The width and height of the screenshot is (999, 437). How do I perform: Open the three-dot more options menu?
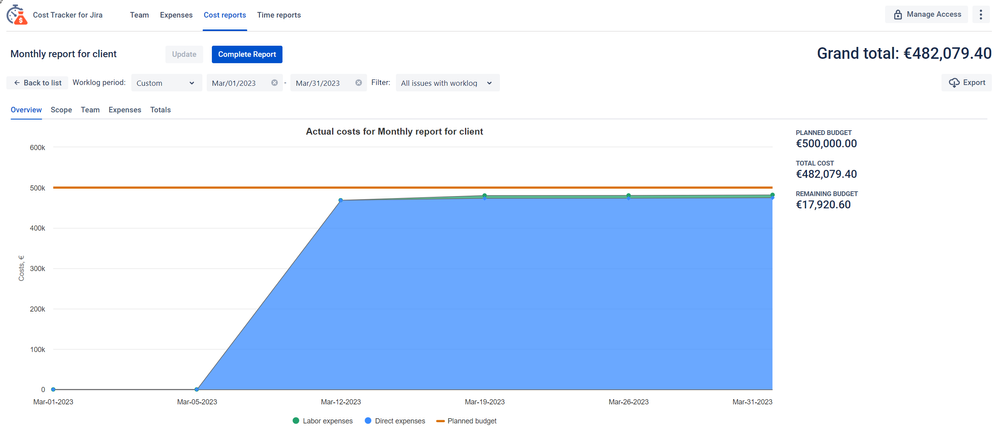tap(981, 15)
